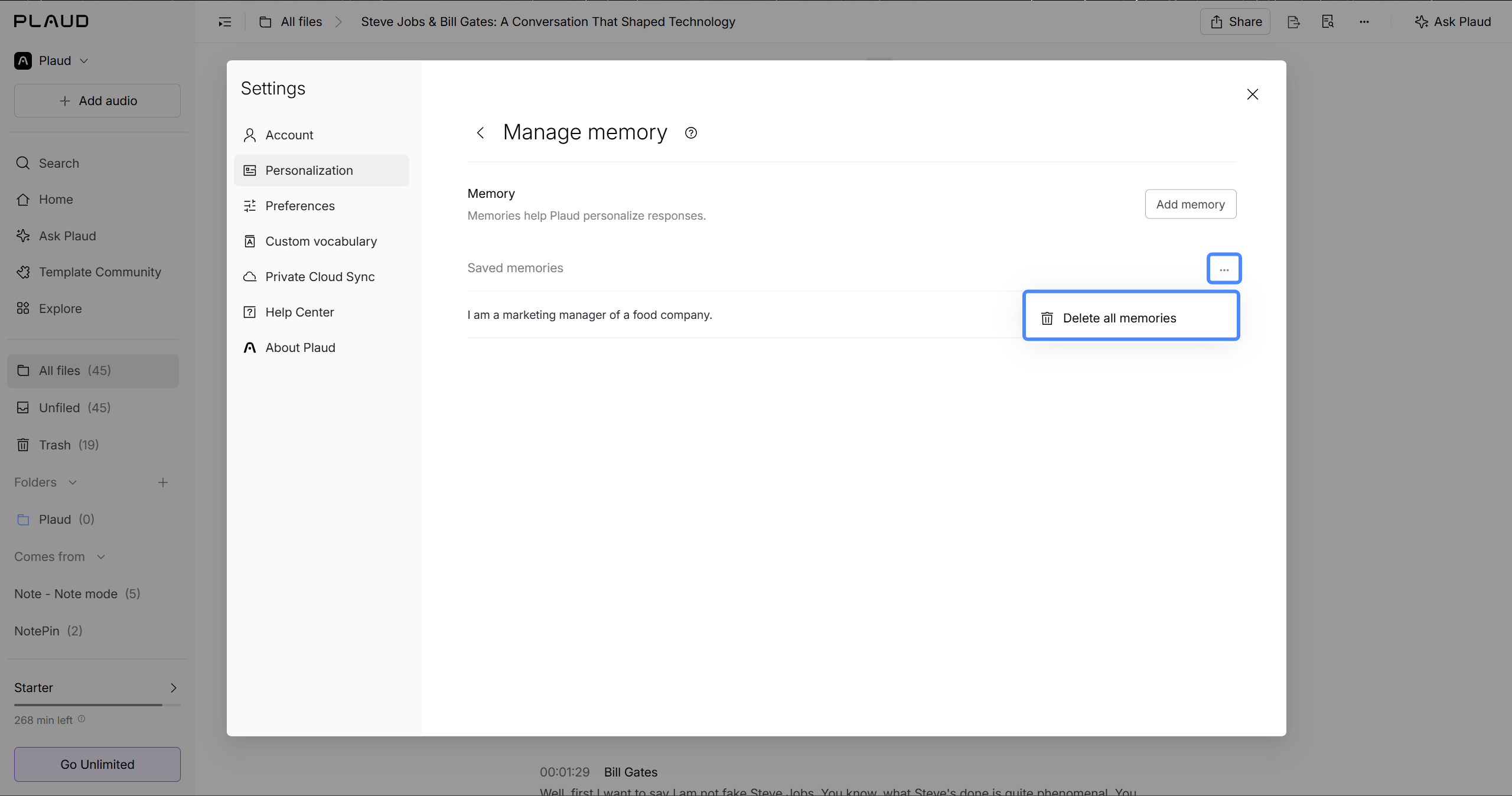Click the Account person icon

[x=250, y=135]
